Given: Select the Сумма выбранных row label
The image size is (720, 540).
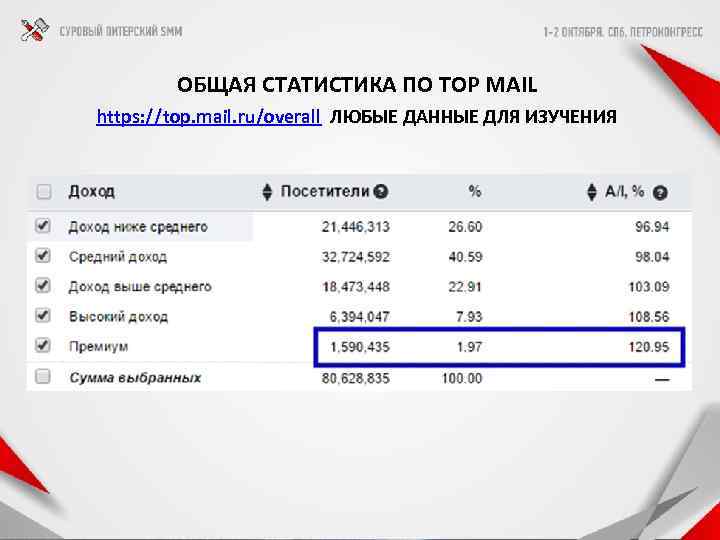Looking at the screenshot, I should click(x=135, y=378).
